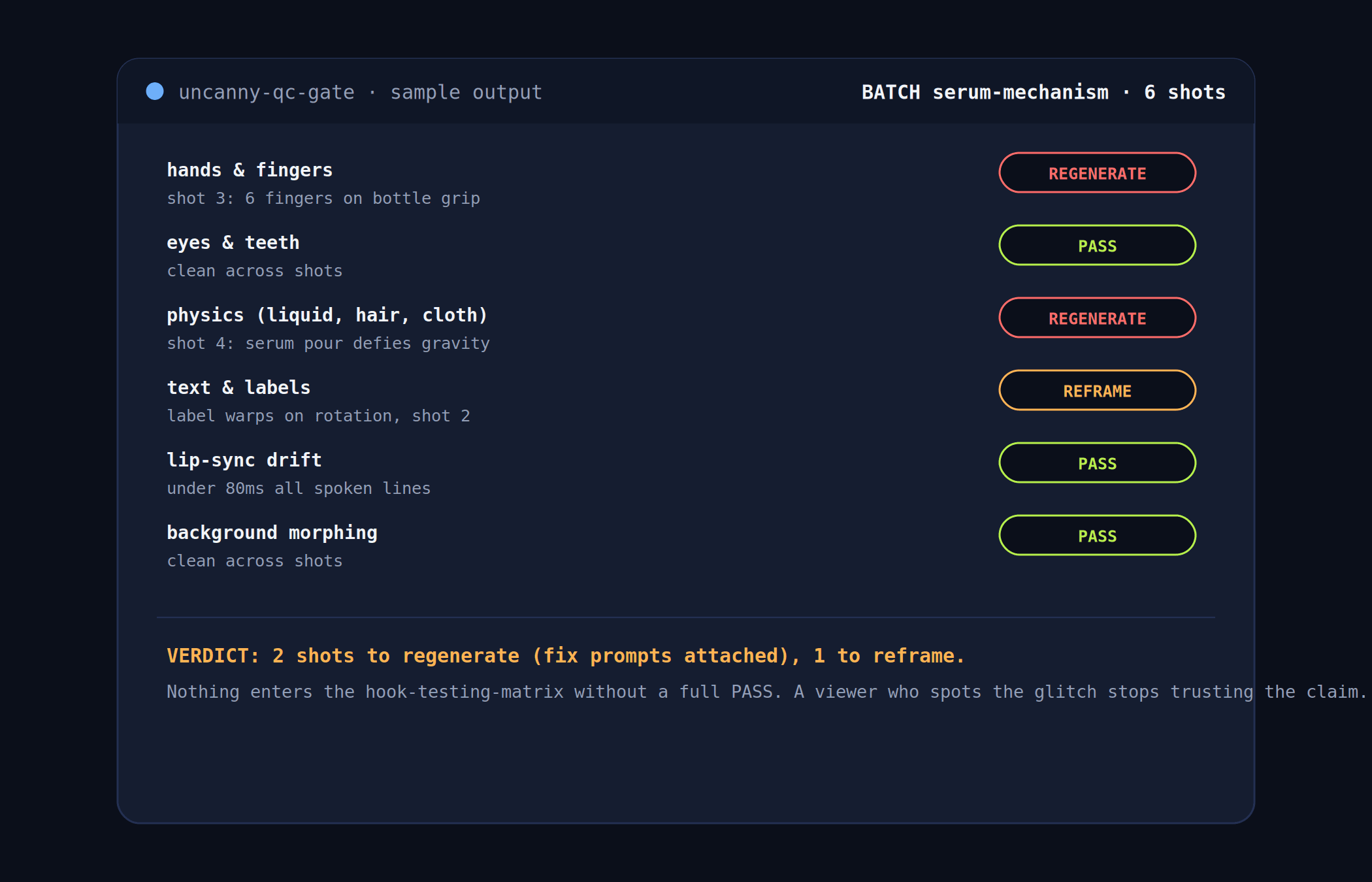Click 'BATCH serum-mechanism · 6 shots' label
Screen dimensions: 1372x882
coord(1043,92)
